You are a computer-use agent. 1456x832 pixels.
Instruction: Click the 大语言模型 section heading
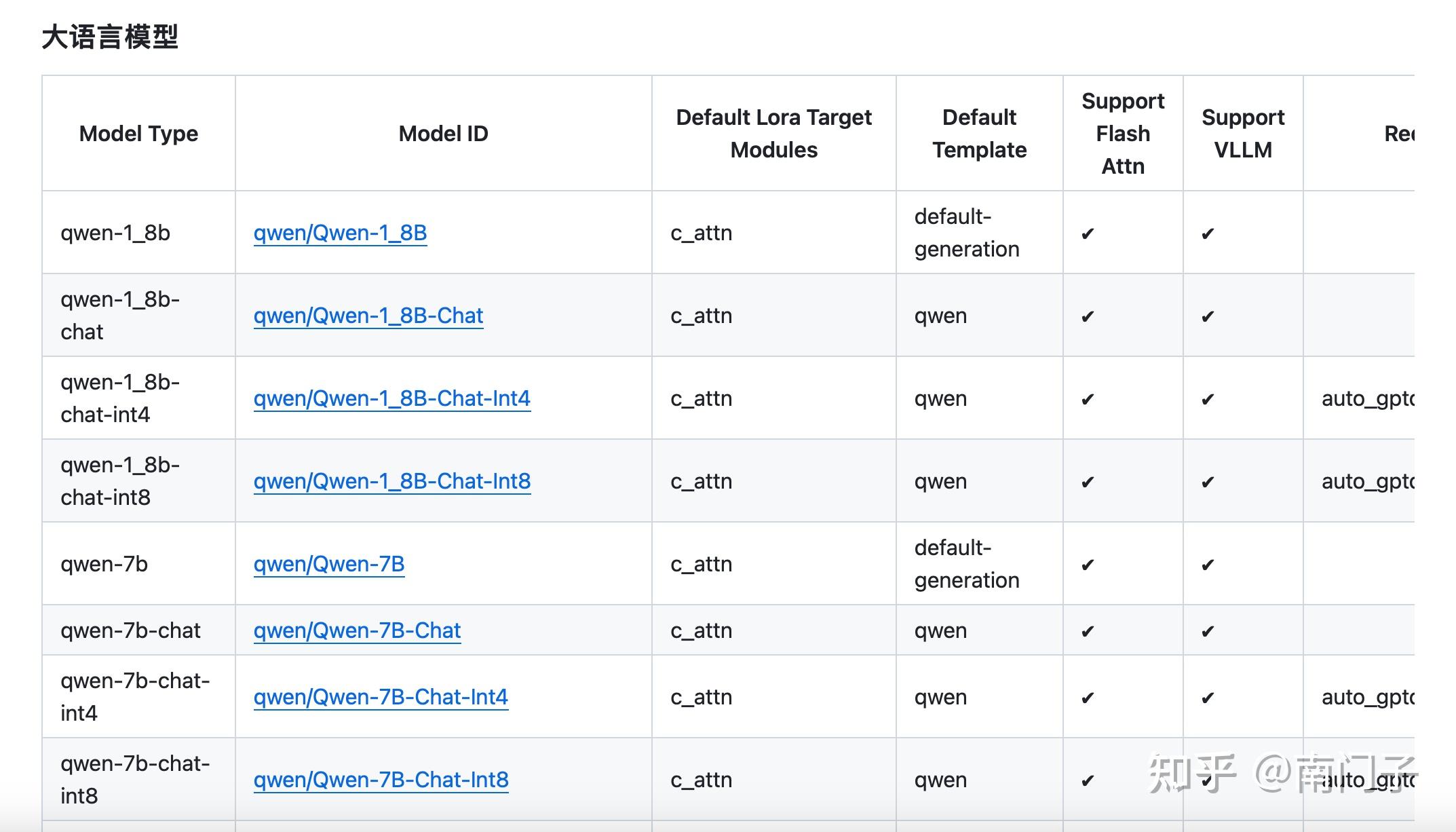point(110,37)
